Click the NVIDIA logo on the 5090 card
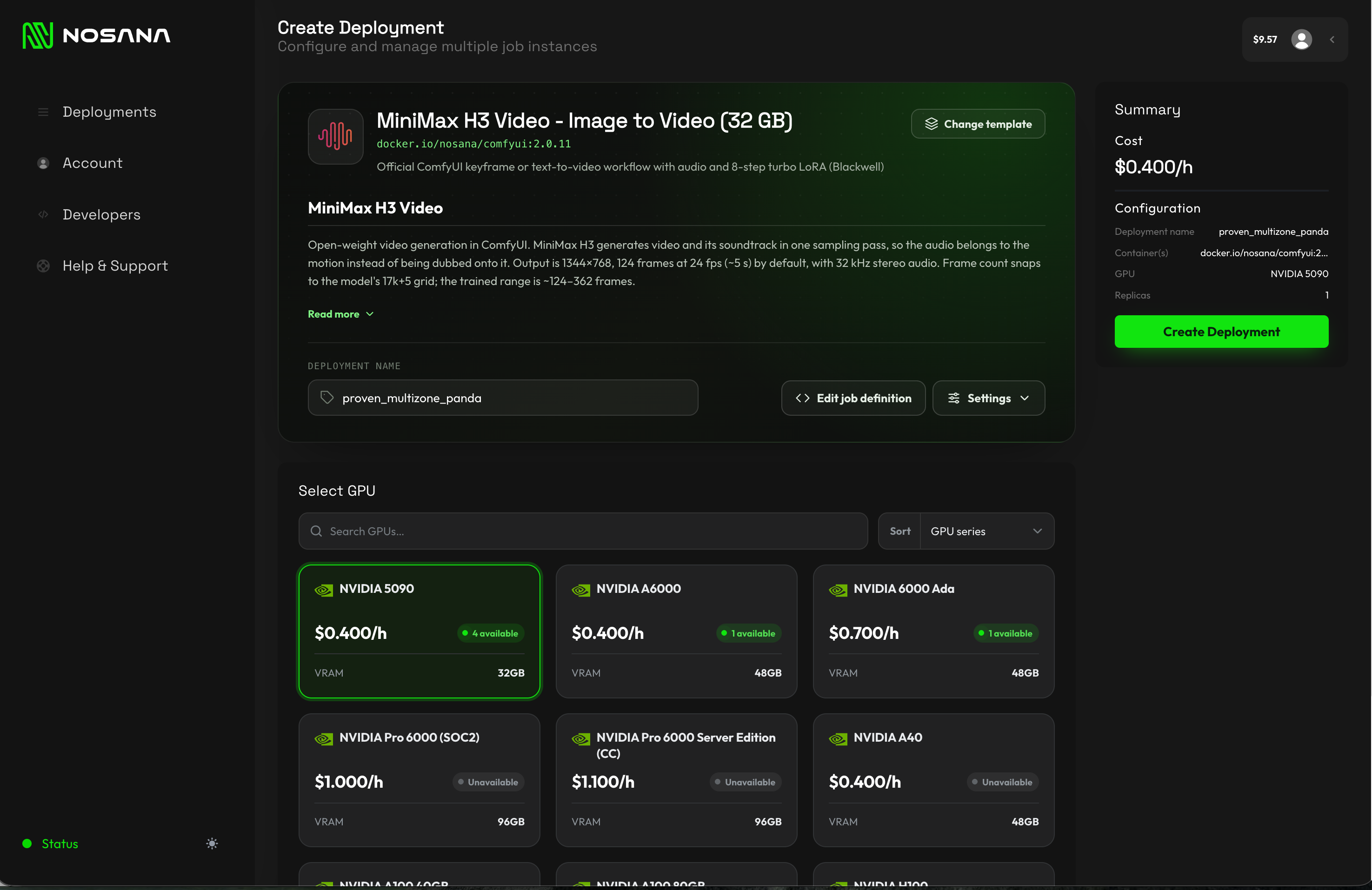1372x890 pixels. point(323,590)
